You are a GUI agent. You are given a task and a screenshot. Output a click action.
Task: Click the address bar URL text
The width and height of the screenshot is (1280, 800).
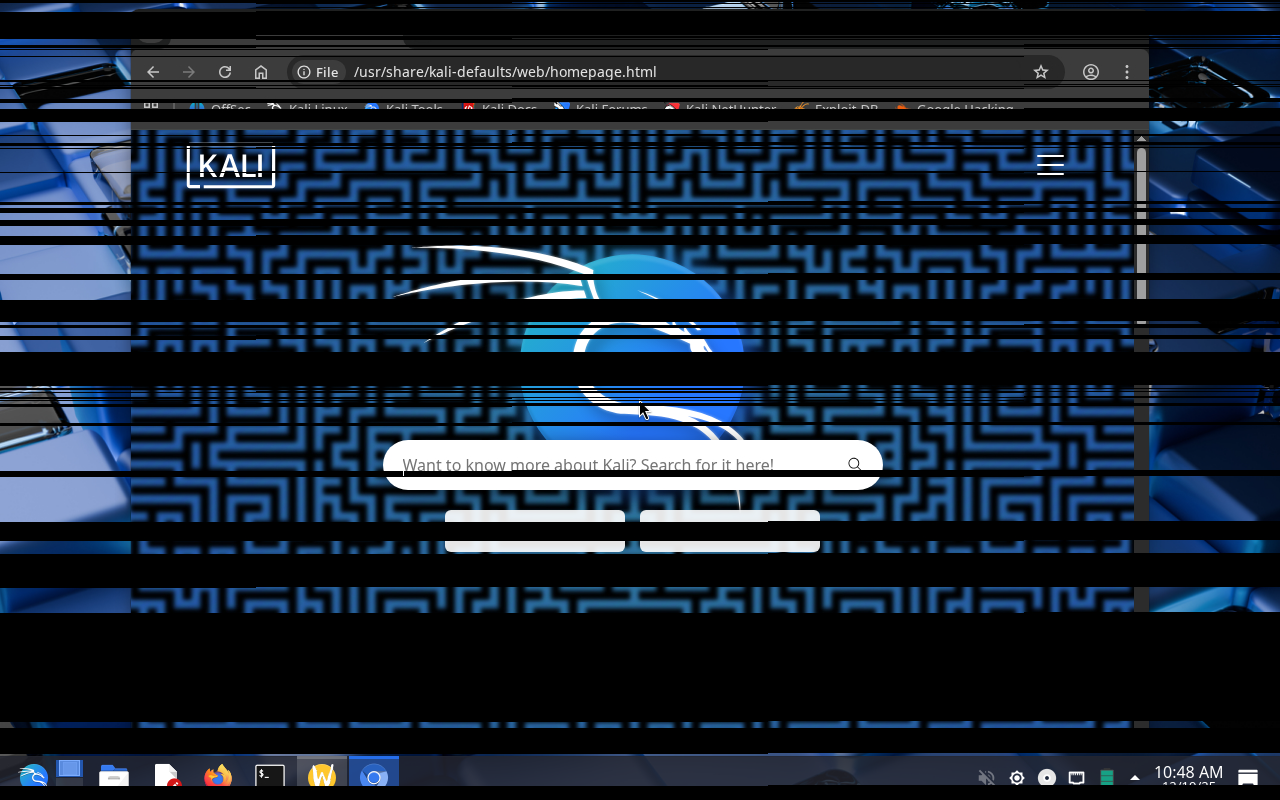click(505, 72)
